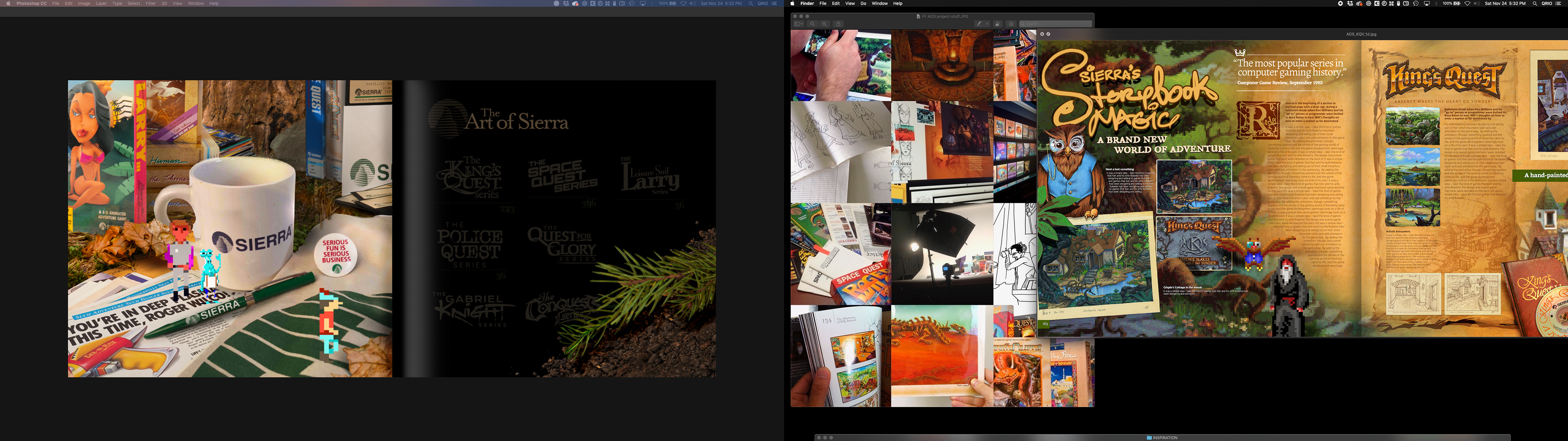1568x441 pixels.
Task: Click the rotate image icon
Action: coord(998,24)
